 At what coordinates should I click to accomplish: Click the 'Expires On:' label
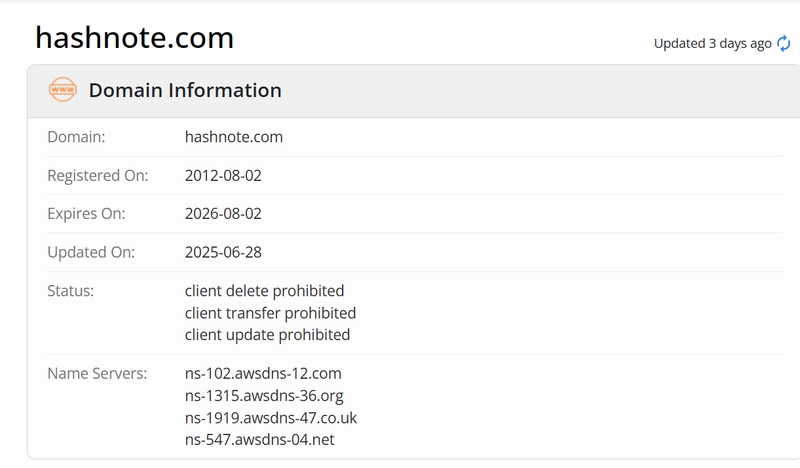pos(86,213)
